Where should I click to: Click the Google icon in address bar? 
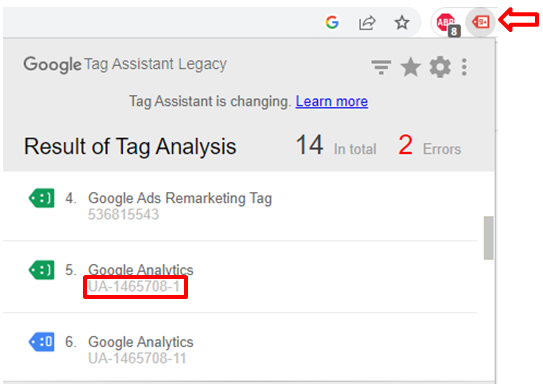(x=332, y=23)
